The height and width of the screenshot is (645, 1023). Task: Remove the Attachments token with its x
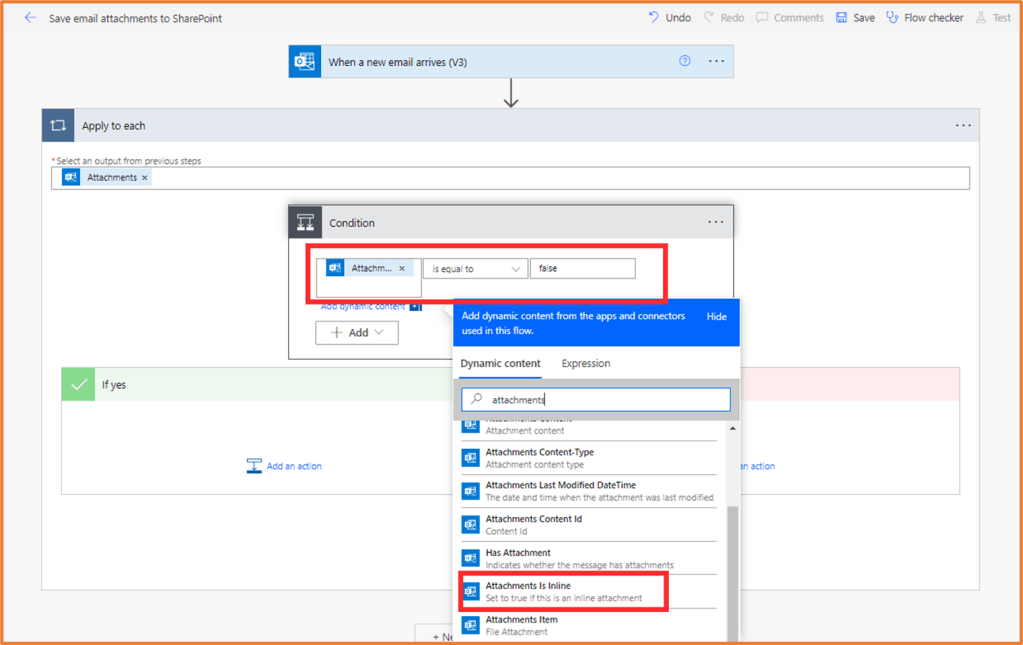pos(401,267)
